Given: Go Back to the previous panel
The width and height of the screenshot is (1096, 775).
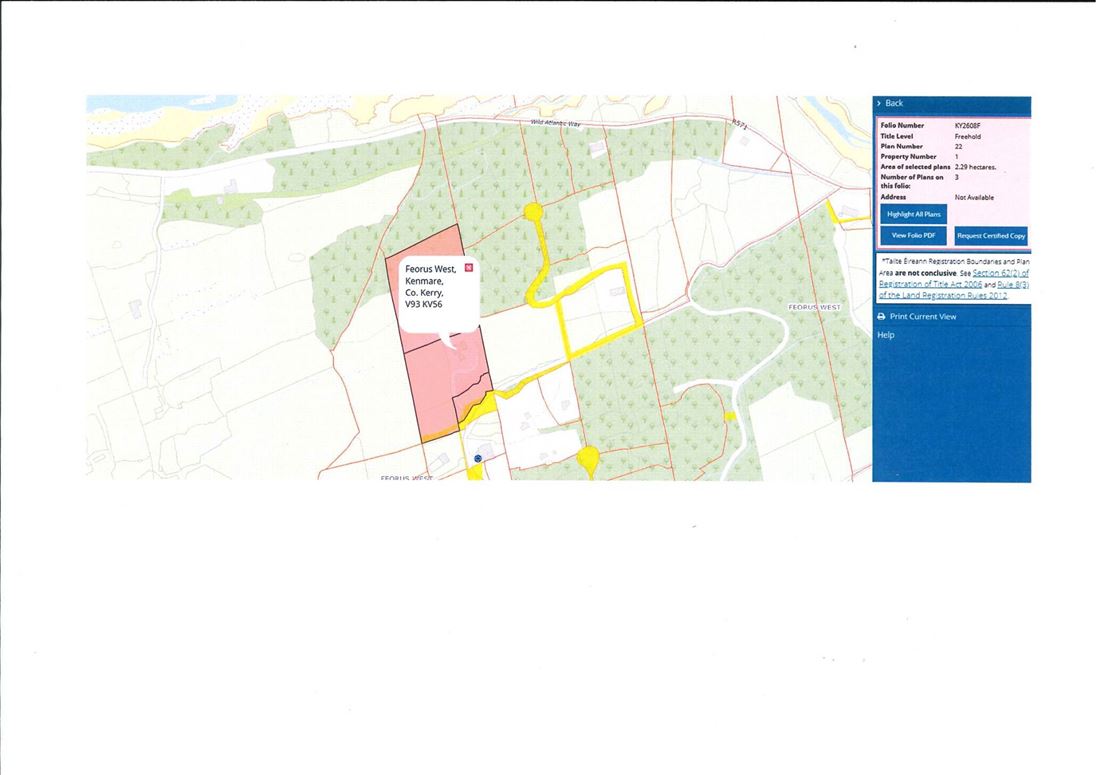Looking at the screenshot, I should 894,103.
